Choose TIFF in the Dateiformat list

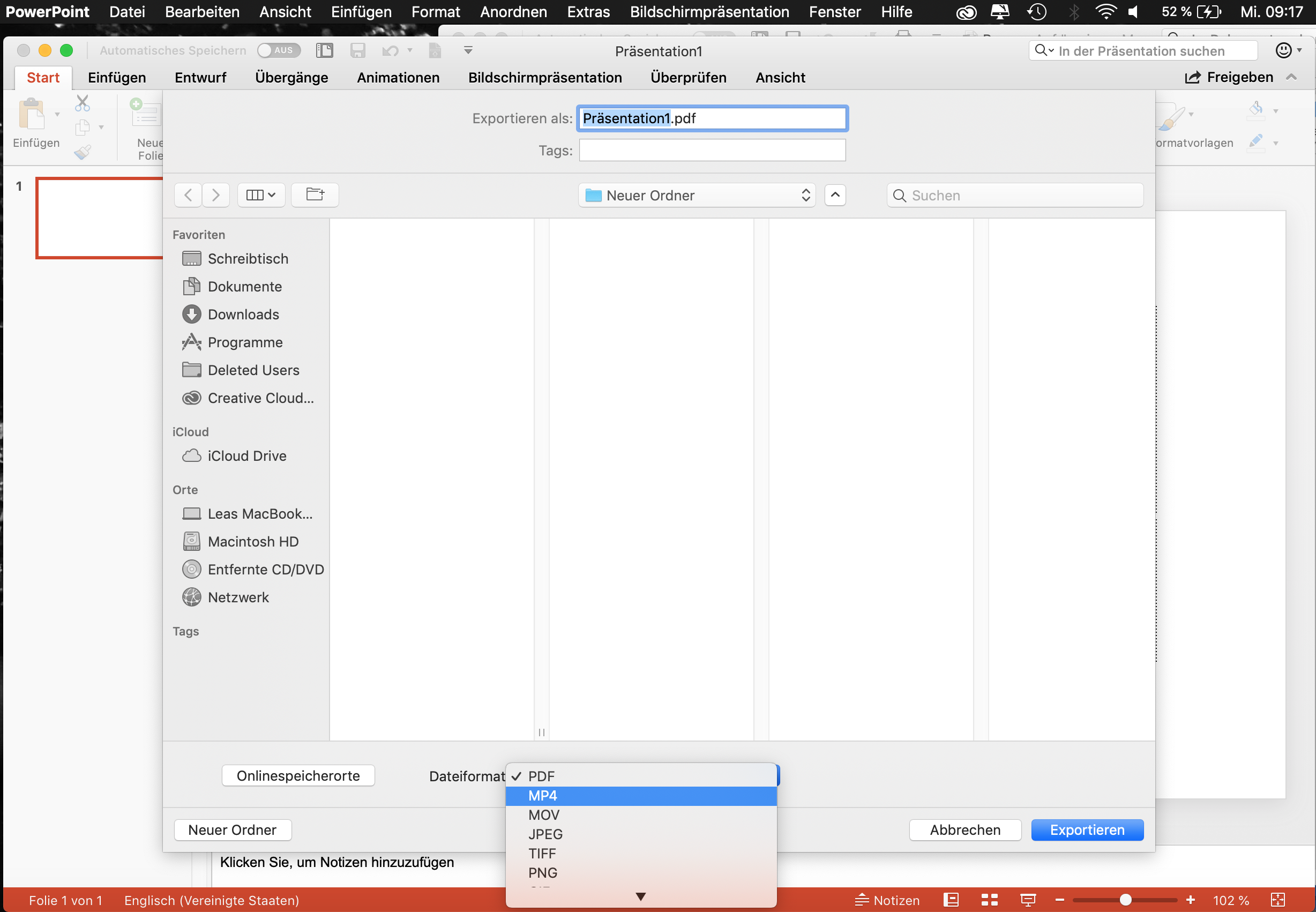tap(641, 854)
